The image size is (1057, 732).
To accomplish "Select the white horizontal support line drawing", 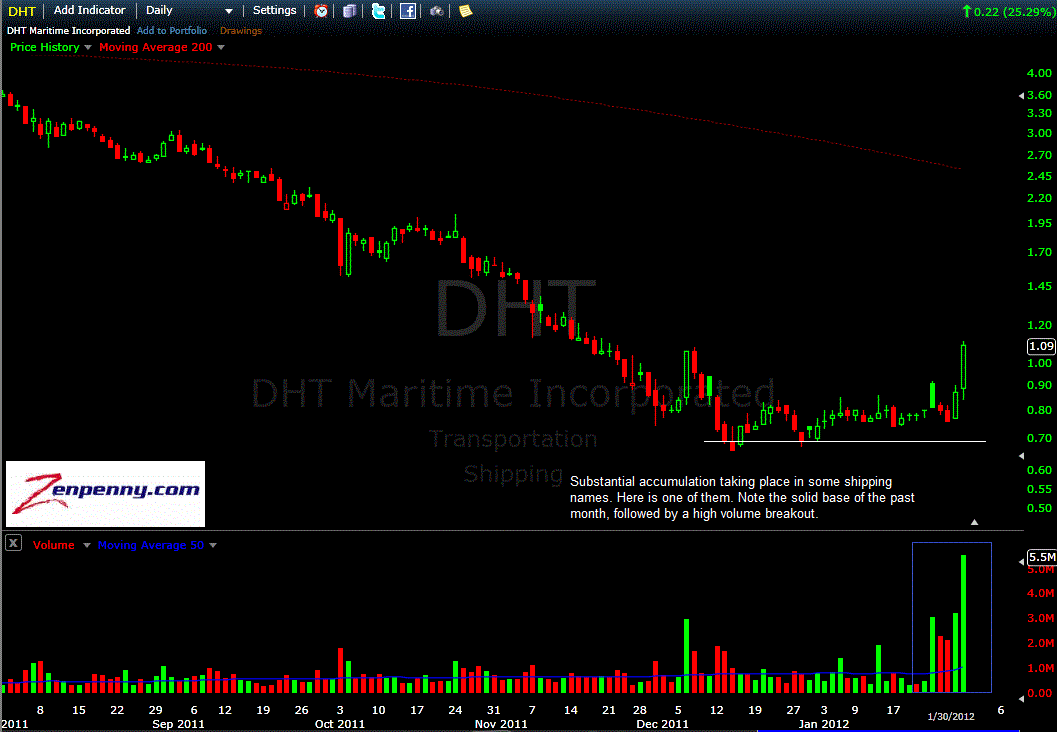I will tap(845, 441).
